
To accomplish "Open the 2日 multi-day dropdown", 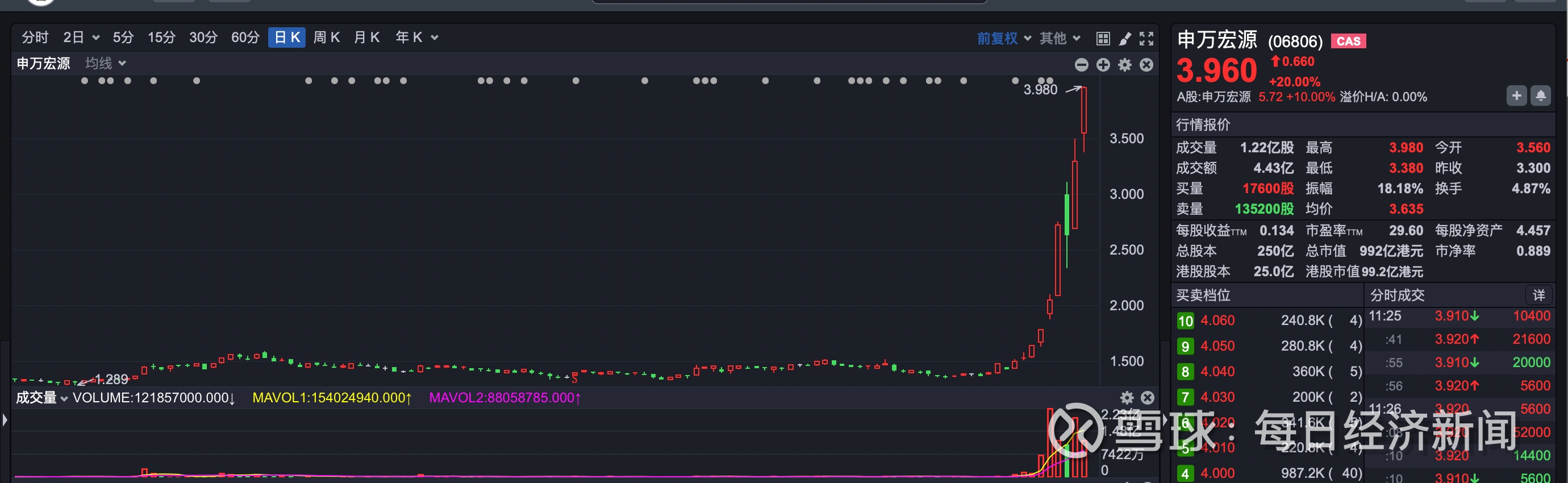I will (81, 38).
